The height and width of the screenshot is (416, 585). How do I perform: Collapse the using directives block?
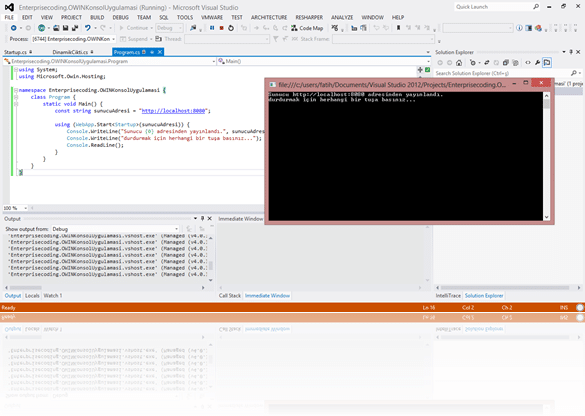click(16, 70)
